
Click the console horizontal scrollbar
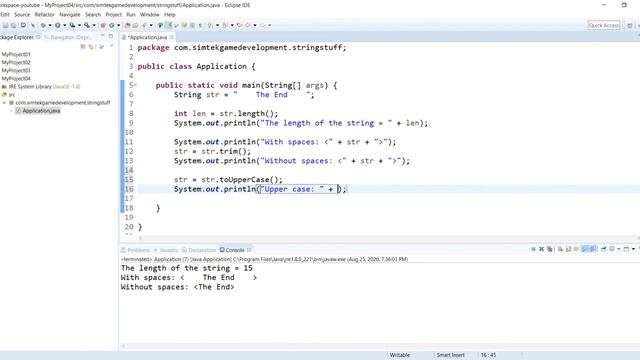(380, 346)
